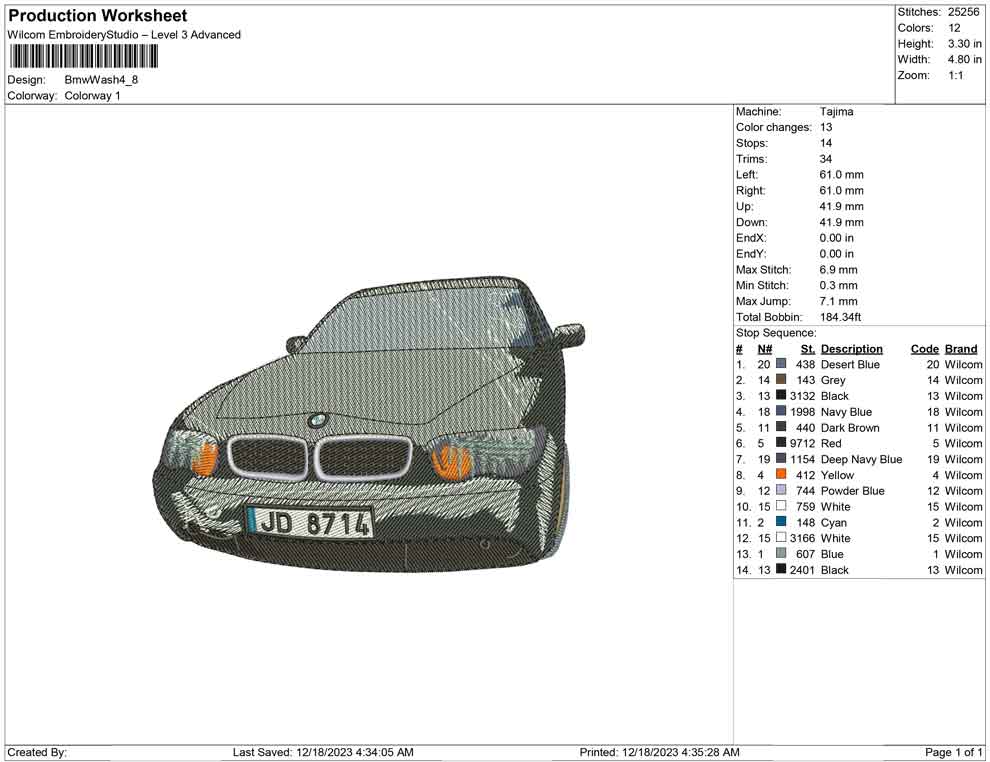
Task: Click the Colors value 12
Action: 954,28
